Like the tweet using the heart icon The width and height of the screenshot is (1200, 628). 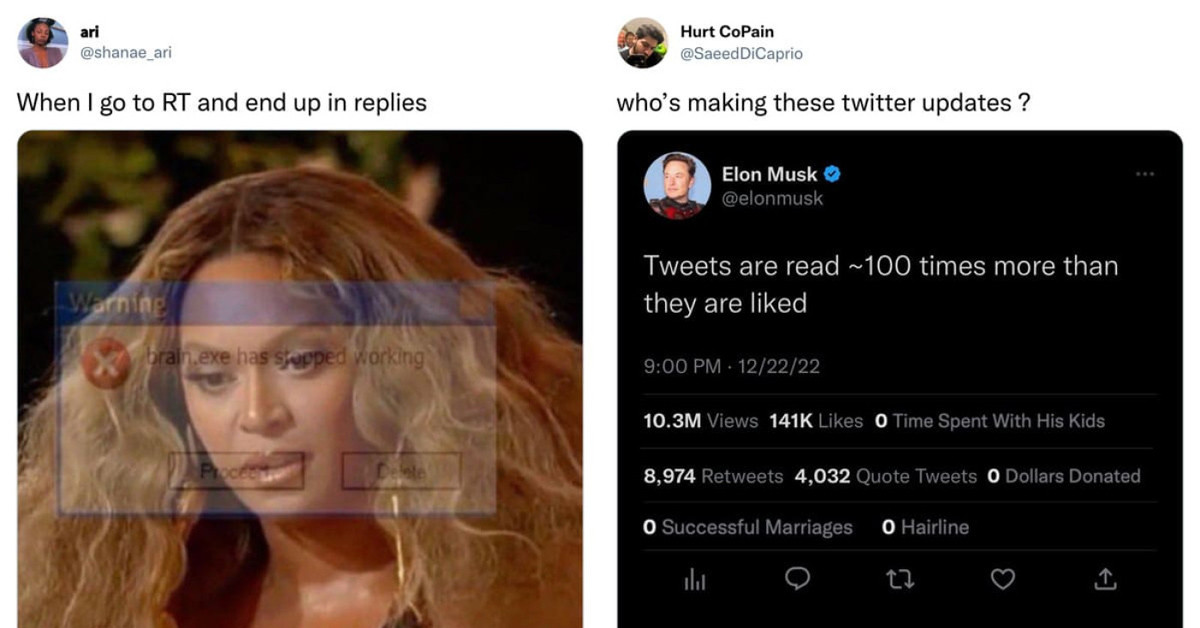(1003, 580)
